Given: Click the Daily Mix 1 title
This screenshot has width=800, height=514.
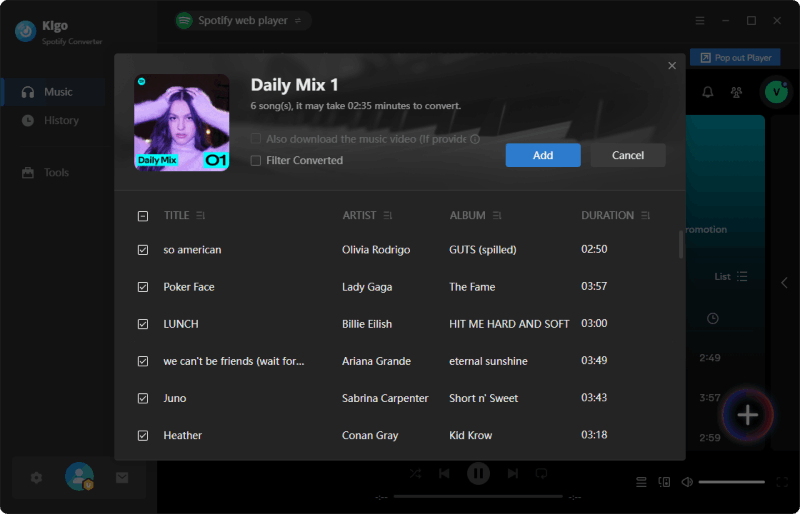Looking at the screenshot, I should (x=294, y=85).
